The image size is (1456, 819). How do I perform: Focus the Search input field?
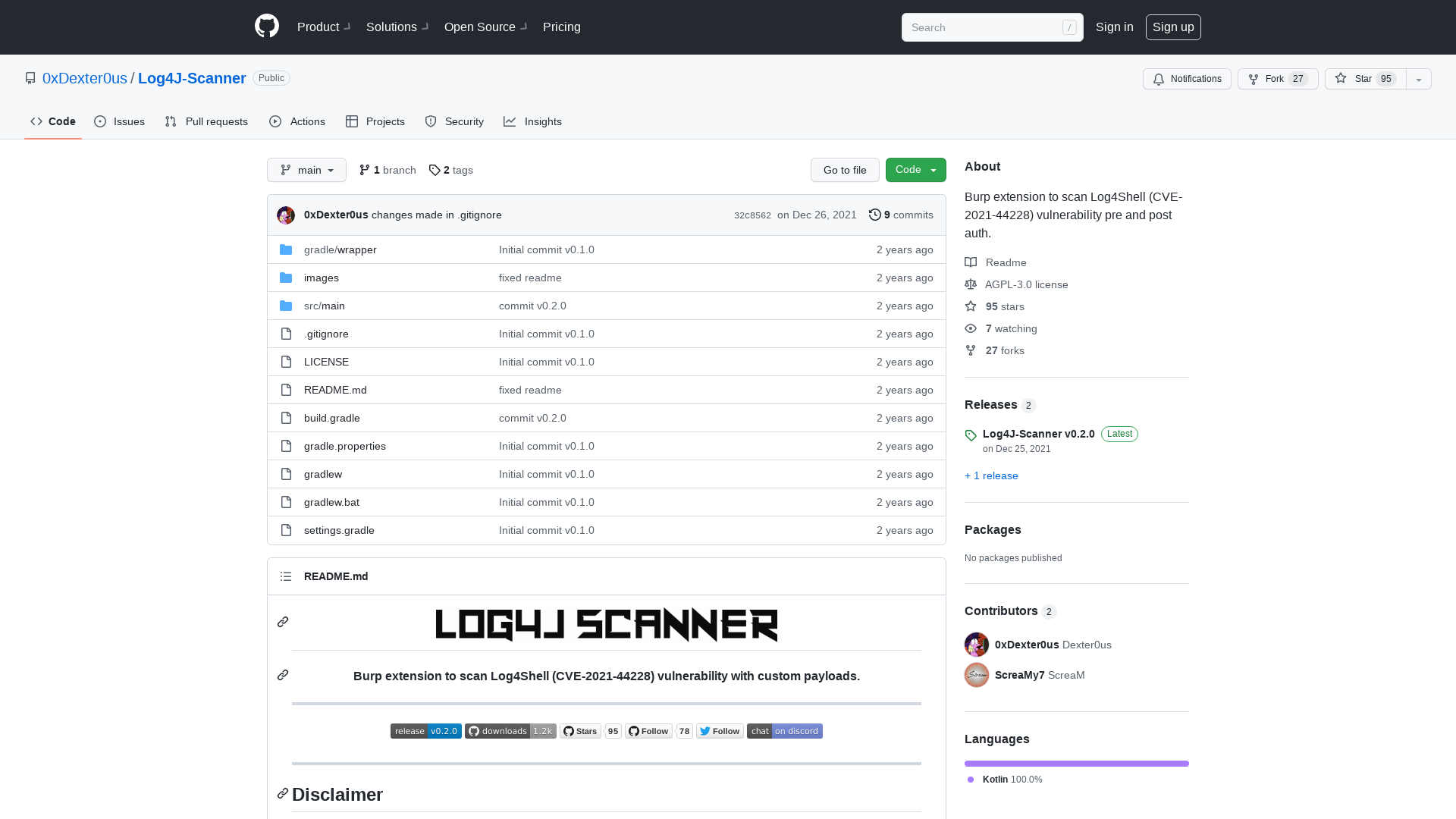click(x=992, y=27)
